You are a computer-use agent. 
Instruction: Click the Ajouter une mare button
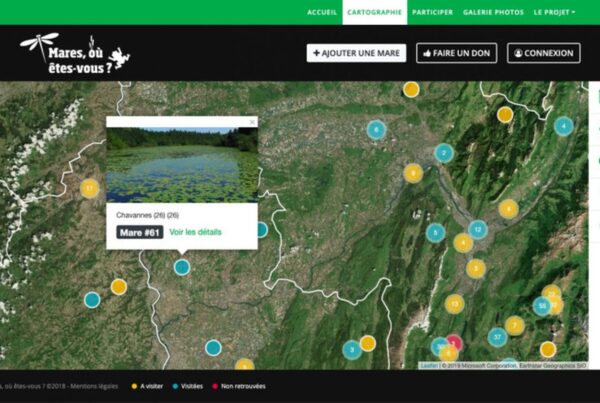point(356,53)
